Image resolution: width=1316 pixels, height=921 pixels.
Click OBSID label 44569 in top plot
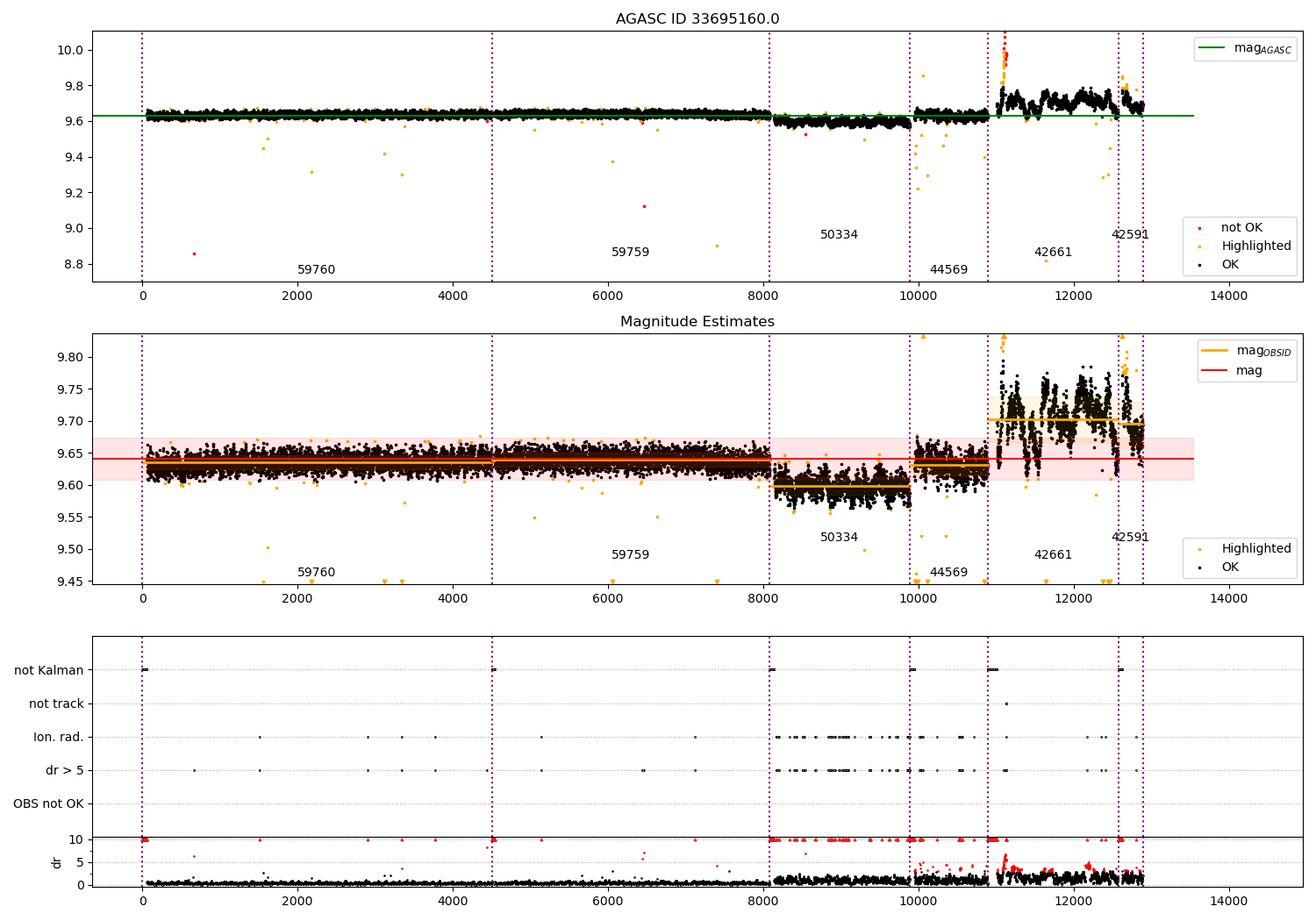(x=948, y=270)
